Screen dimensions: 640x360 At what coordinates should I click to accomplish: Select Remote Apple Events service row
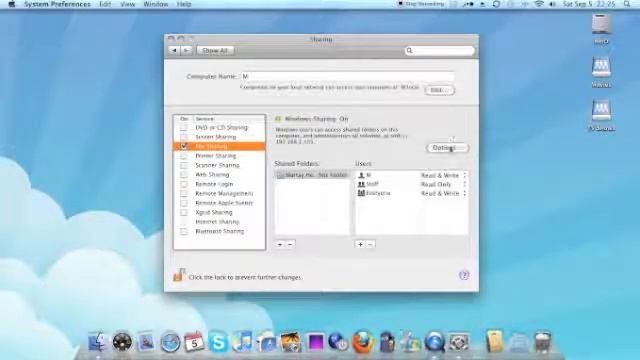[x=219, y=203]
